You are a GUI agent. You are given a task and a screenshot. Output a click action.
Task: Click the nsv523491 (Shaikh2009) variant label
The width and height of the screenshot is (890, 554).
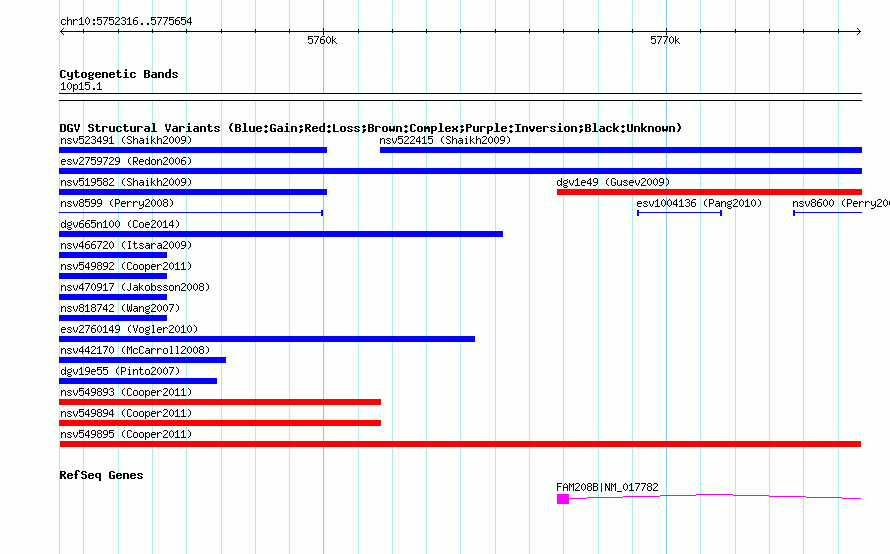pyautogui.click(x=126, y=140)
